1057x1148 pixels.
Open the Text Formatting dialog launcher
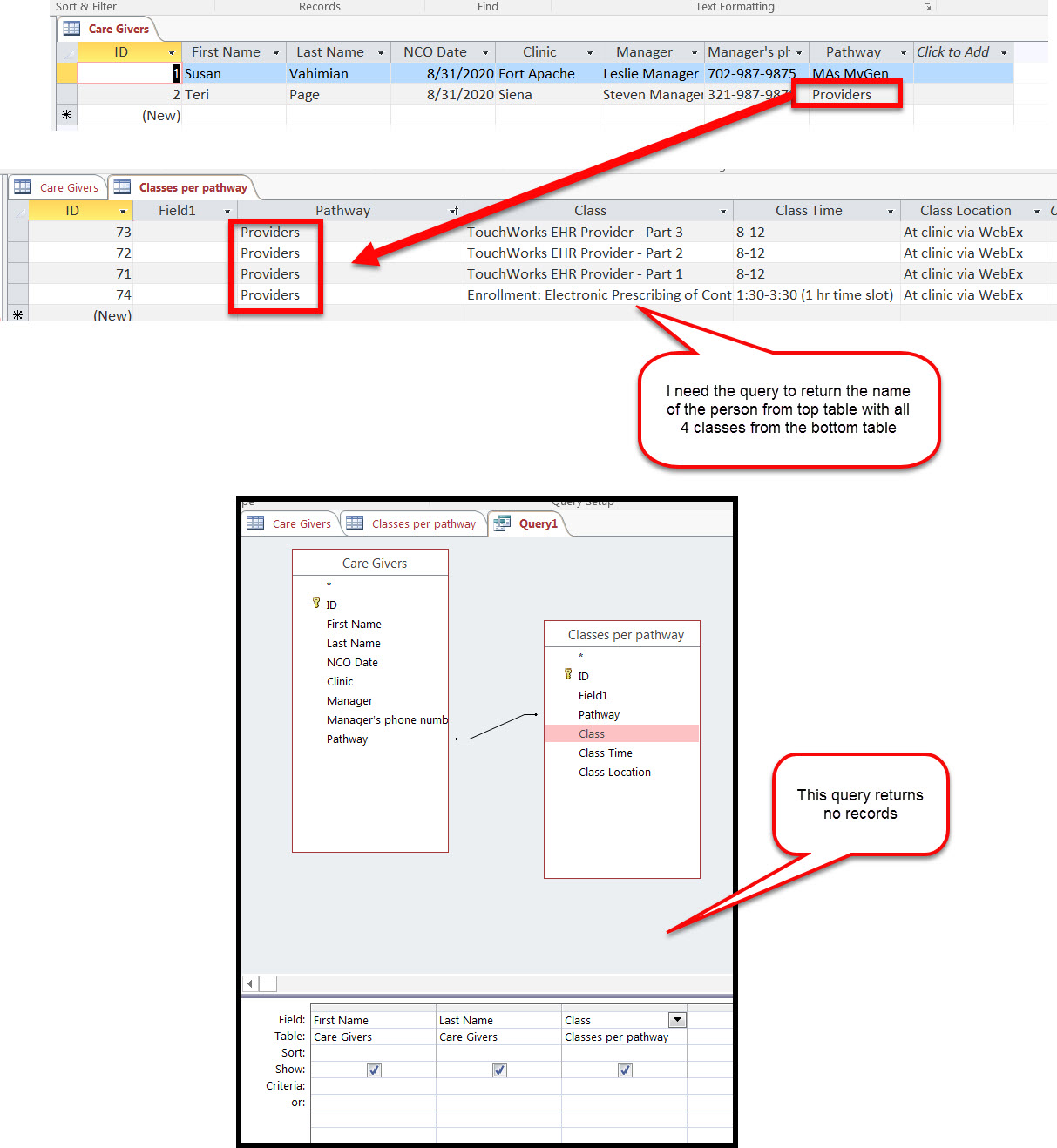927,6
